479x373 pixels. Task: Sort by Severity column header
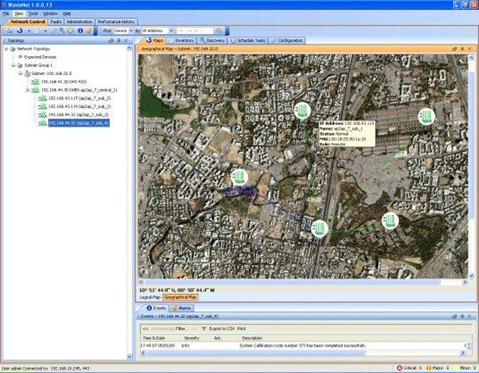(191, 338)
